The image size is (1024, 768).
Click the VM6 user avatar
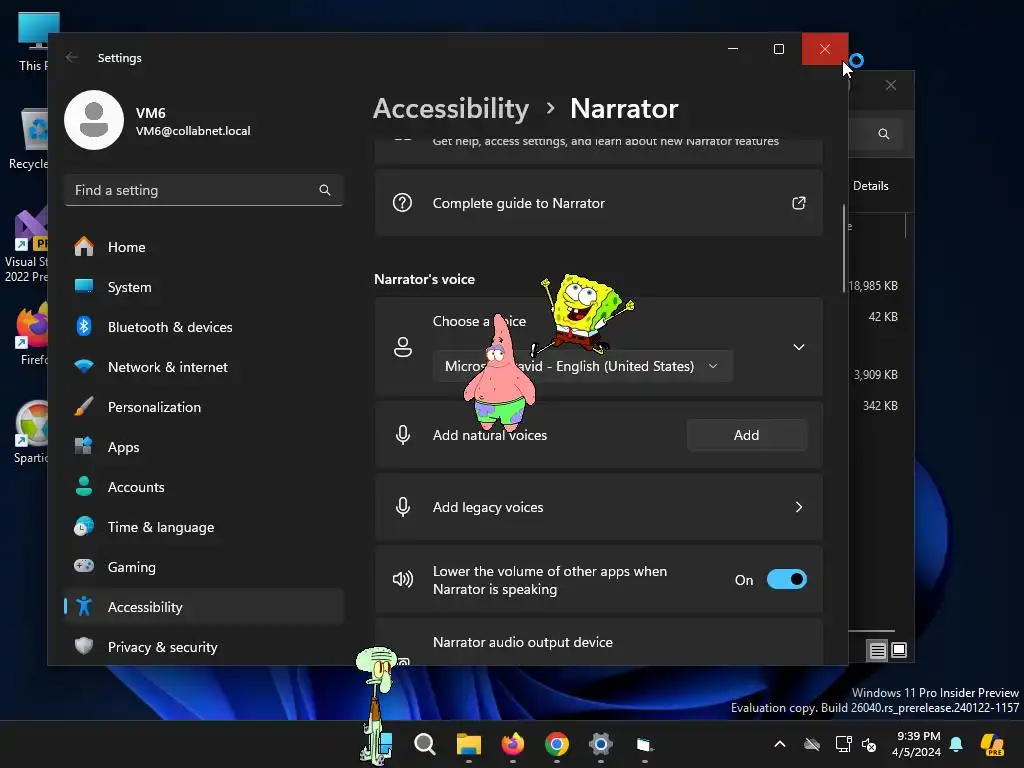(94, 120)
